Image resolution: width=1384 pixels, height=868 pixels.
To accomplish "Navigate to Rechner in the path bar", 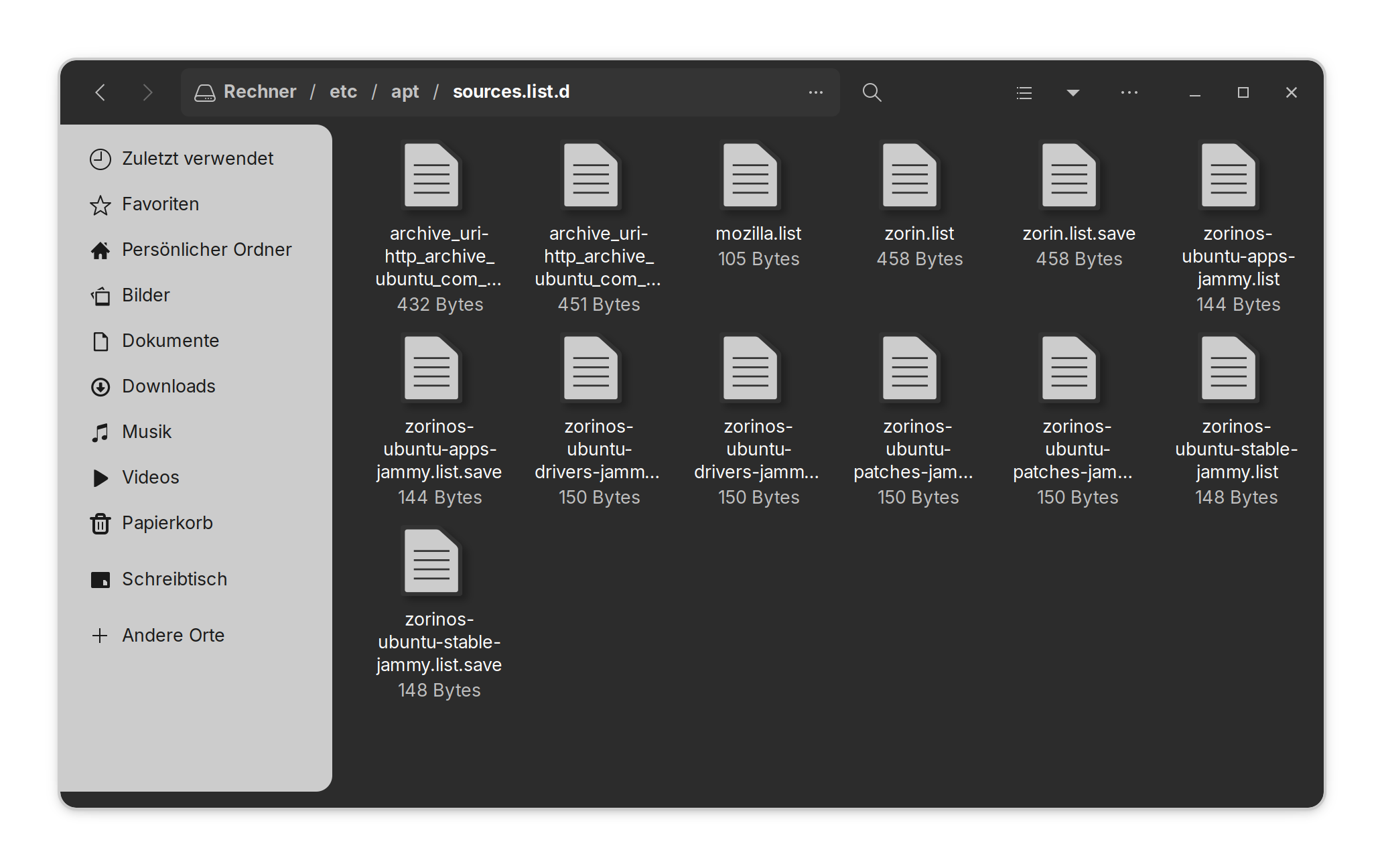I will click(260, 92).
